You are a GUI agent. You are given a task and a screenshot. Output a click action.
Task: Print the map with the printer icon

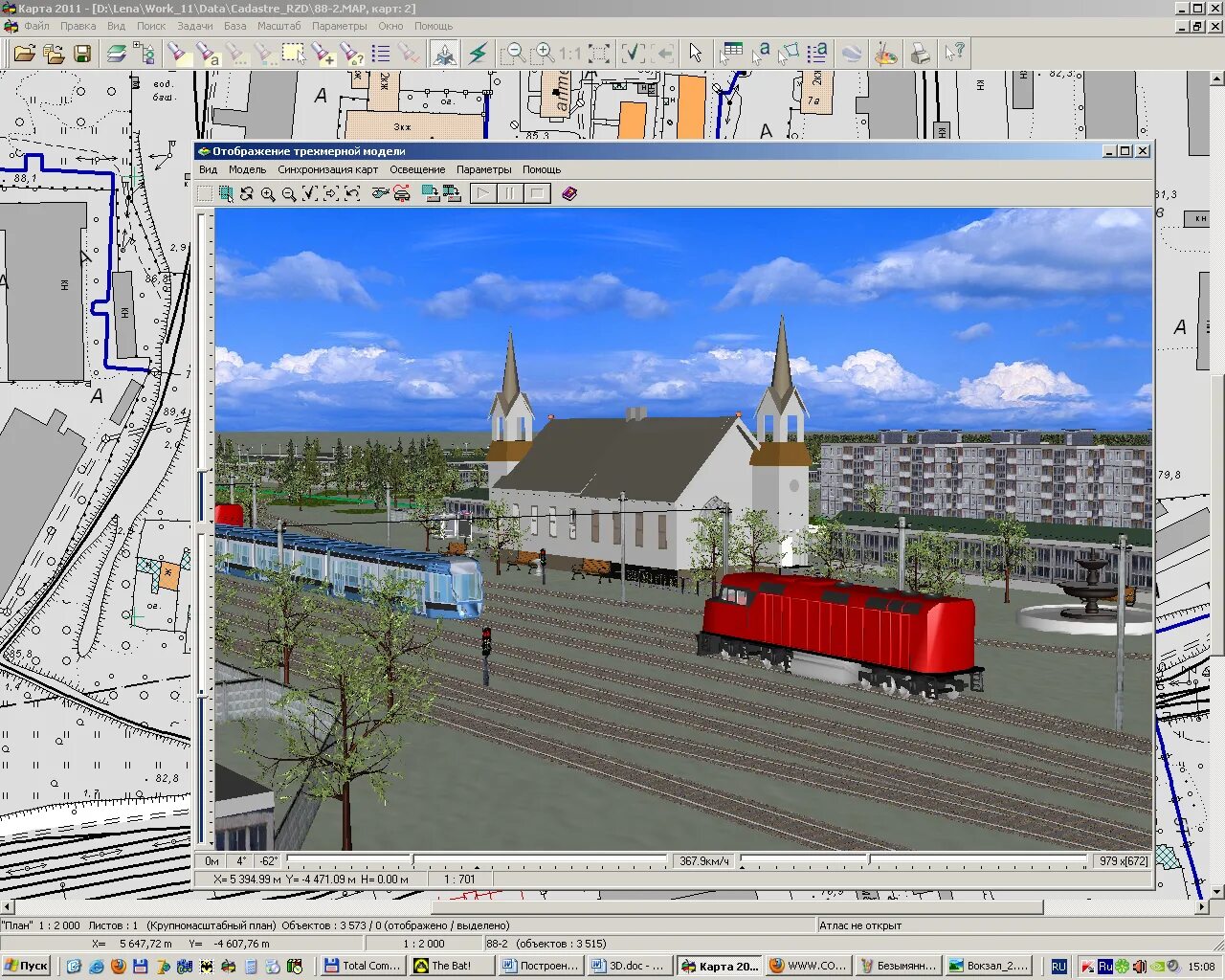coord(920,54)
